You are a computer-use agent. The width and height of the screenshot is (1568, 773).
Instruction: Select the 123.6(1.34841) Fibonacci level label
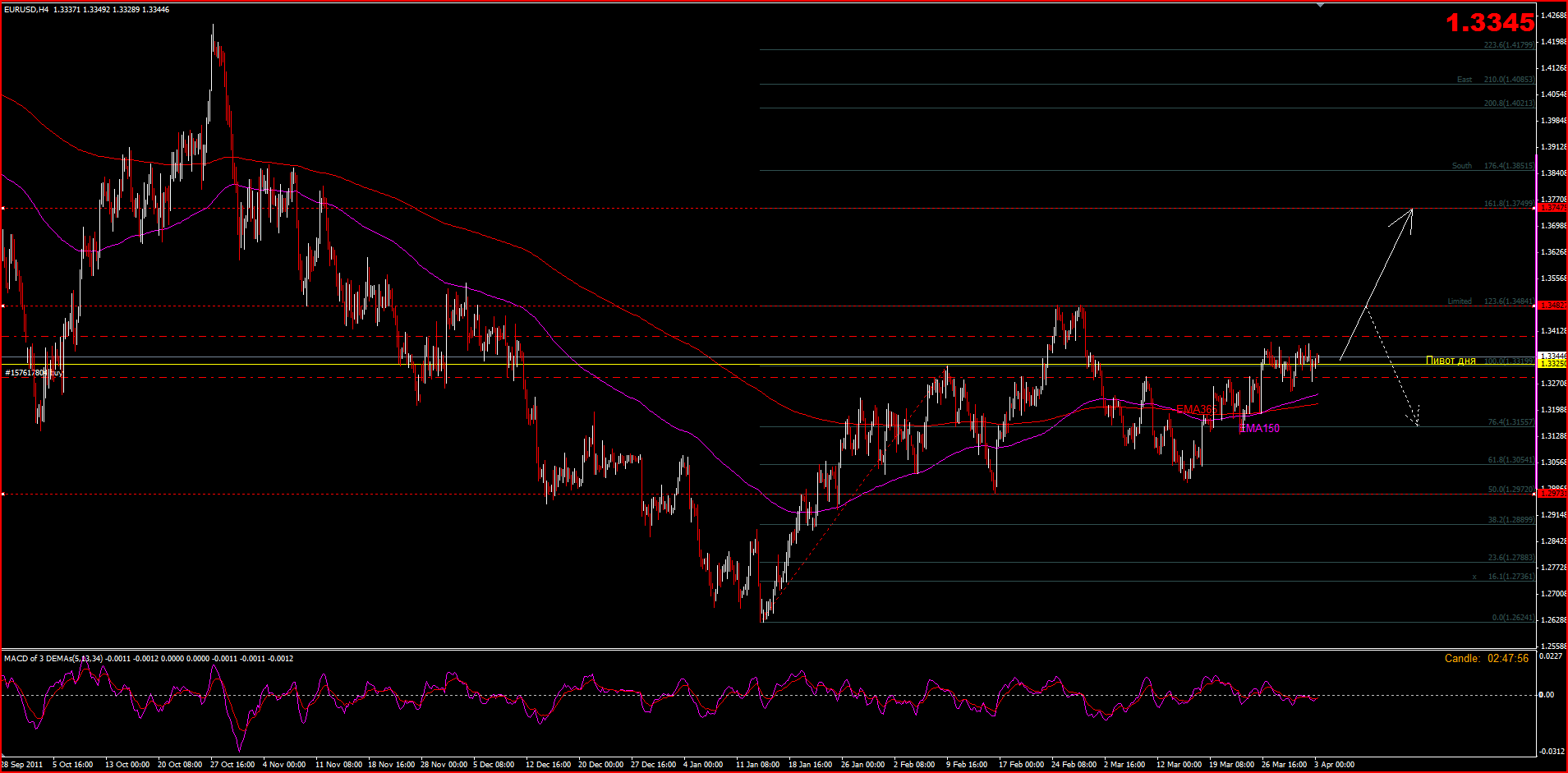[x=1509, y=301]
